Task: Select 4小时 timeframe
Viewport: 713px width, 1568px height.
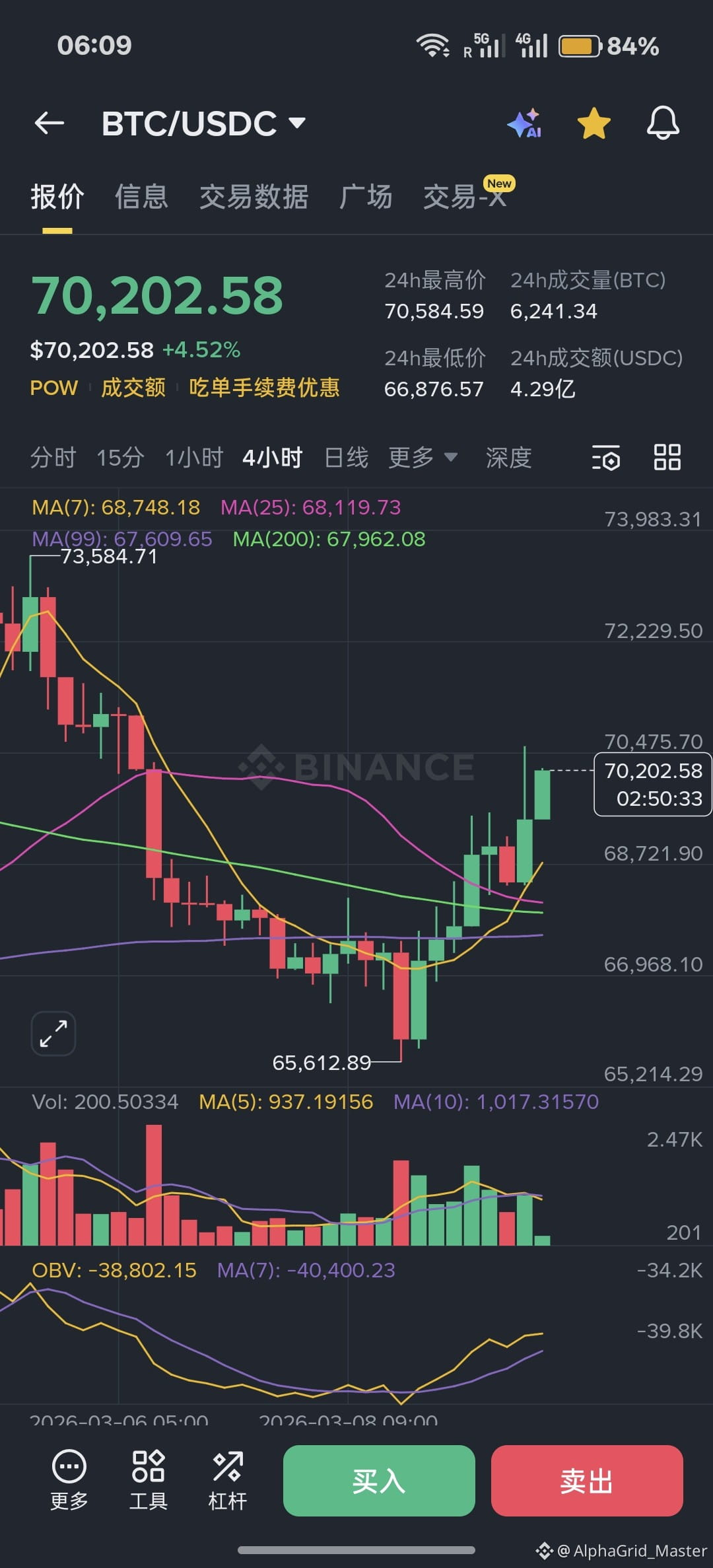Action: point(273,457)
